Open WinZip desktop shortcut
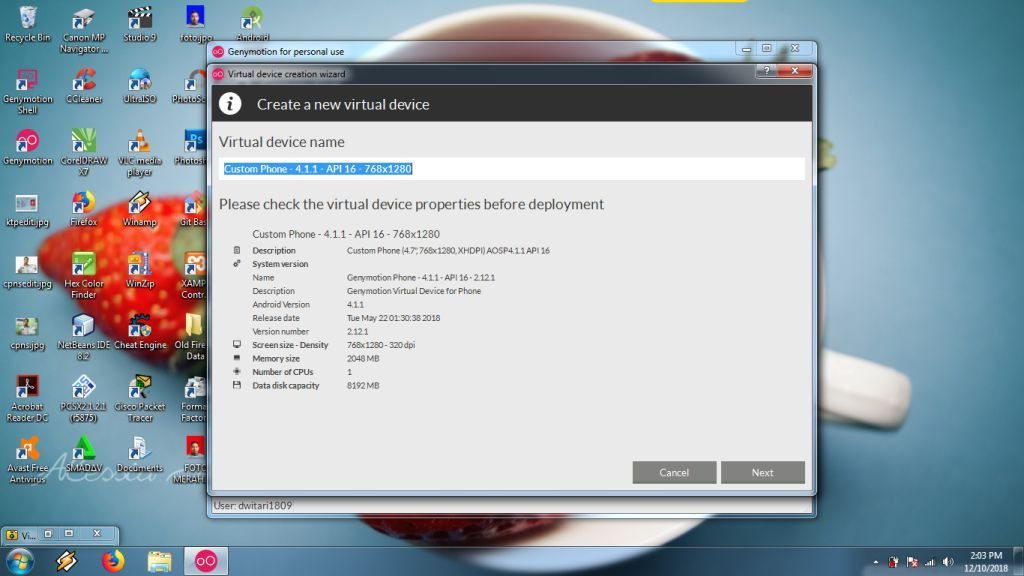 [x=140, y=270]
